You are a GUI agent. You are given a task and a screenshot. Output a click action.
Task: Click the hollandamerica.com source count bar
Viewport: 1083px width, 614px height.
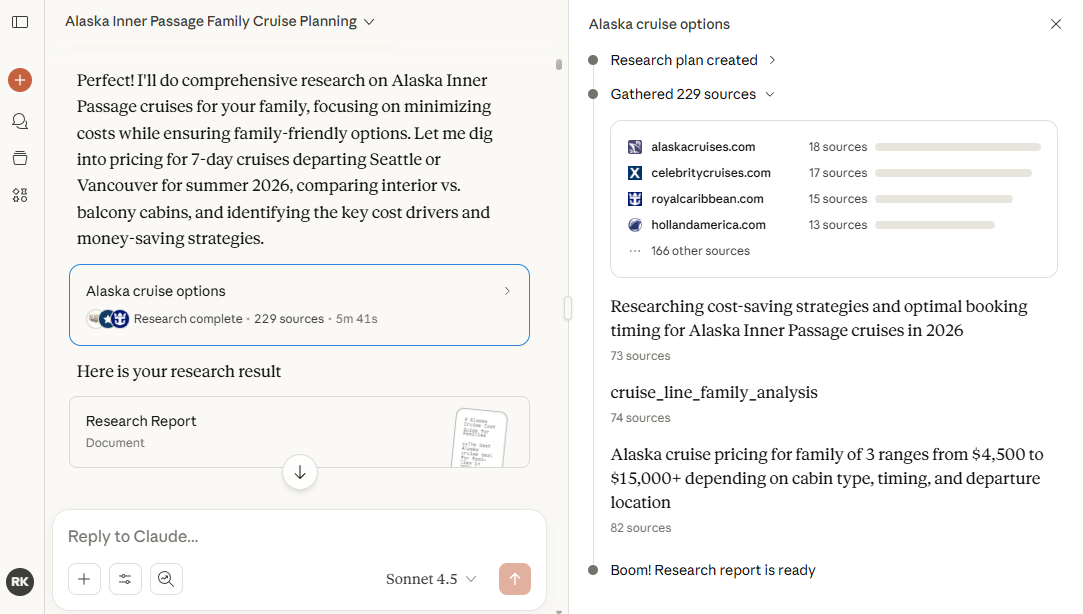click(935, 225)
